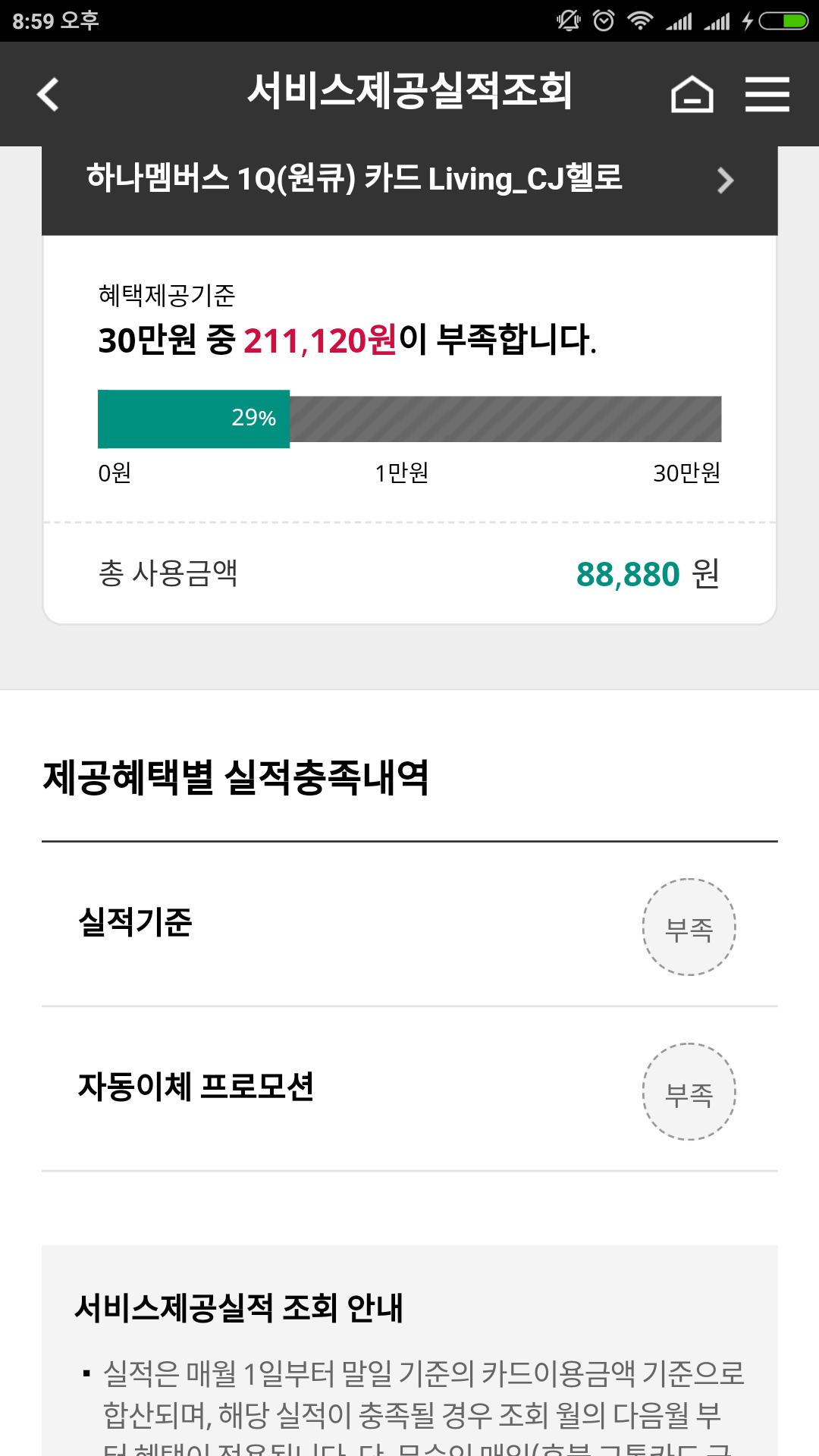The height and width of the screenshot is (1456, 819).
Task: Open the hamburger menu
Action: pos(767,95)
